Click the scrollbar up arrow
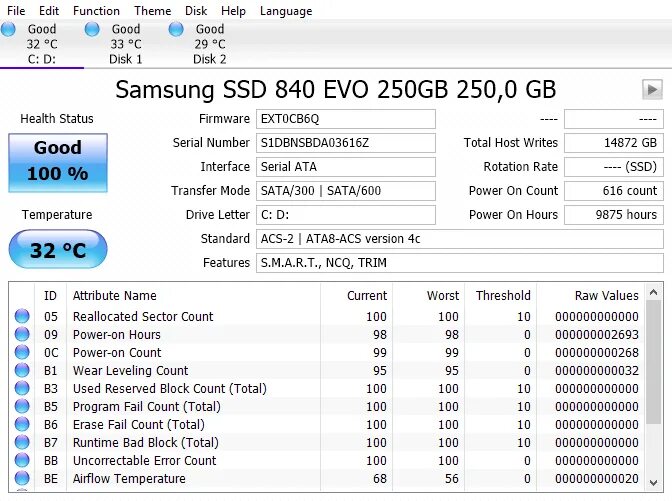This screenshot has height=501, width=672. (x=654, y=293)
